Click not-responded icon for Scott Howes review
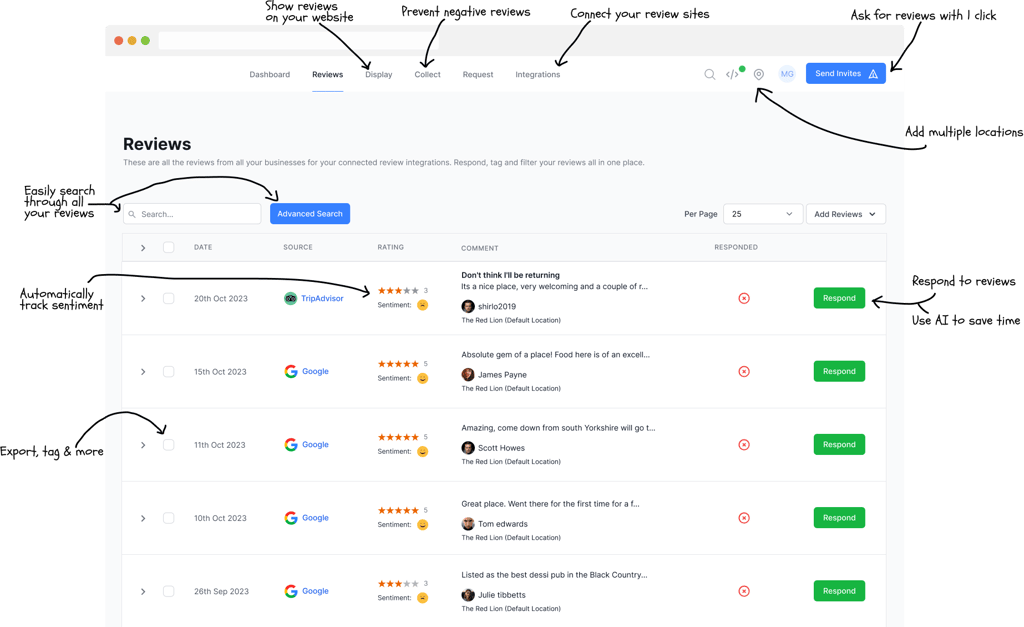 pyautogui.click(x=744, y=445)
